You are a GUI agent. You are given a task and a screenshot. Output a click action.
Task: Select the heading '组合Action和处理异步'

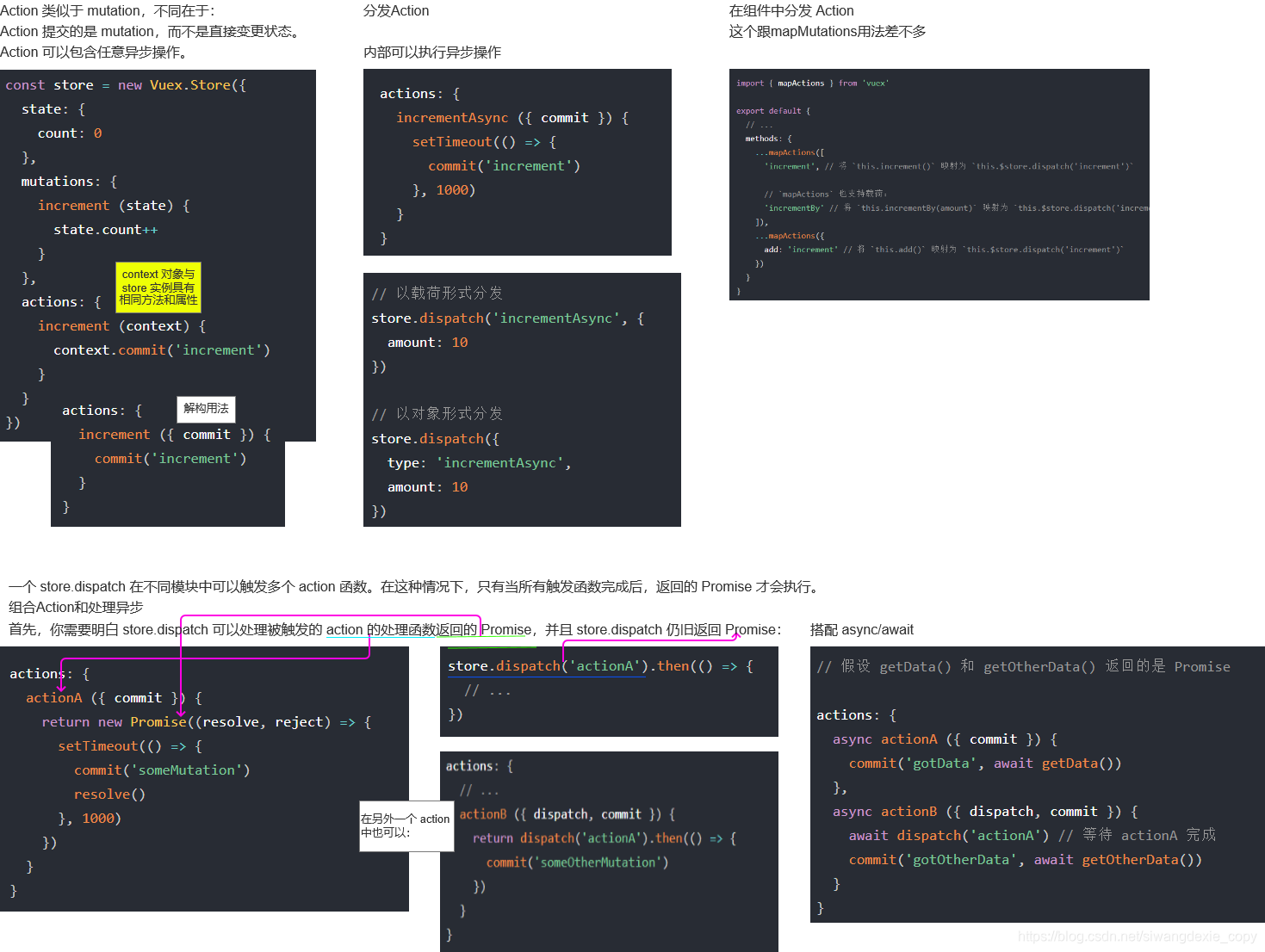pos(76,608)
